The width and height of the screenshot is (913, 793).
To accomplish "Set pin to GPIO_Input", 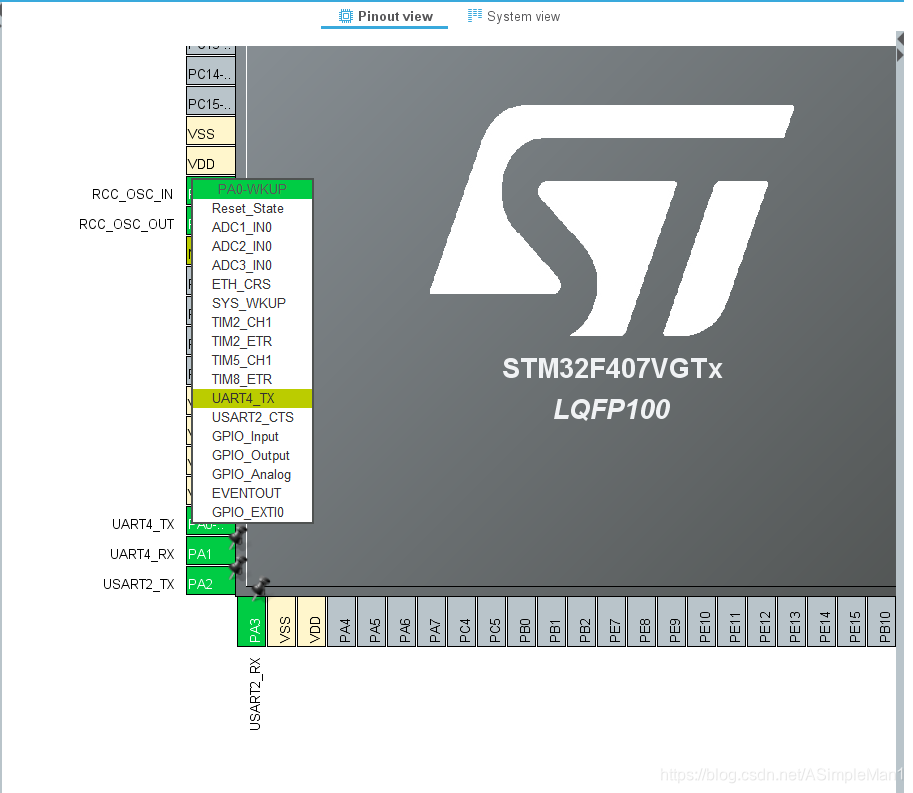I will point(252,437).
